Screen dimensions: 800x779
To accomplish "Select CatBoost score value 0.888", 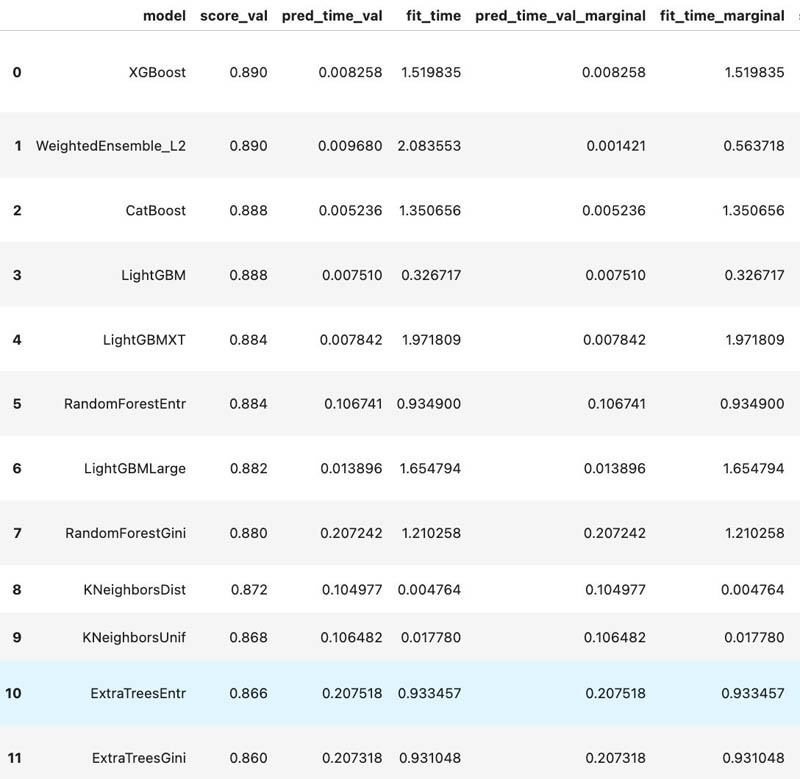I will [x=248, y=210].
